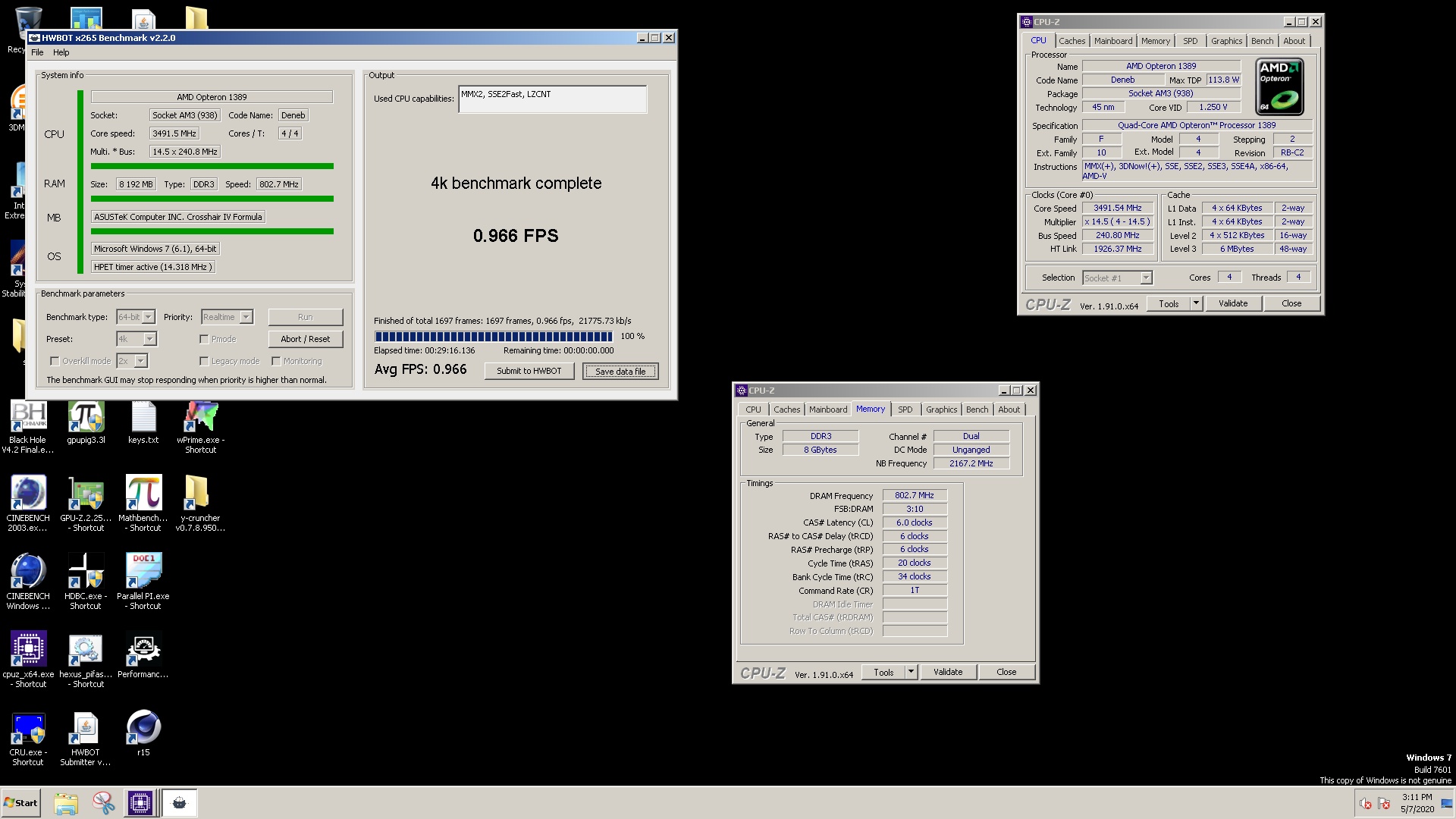The width and height of the screenshot is (1456, 819).
Task: Open wPrime.exe shortcut icon
Action: point(200,426)
